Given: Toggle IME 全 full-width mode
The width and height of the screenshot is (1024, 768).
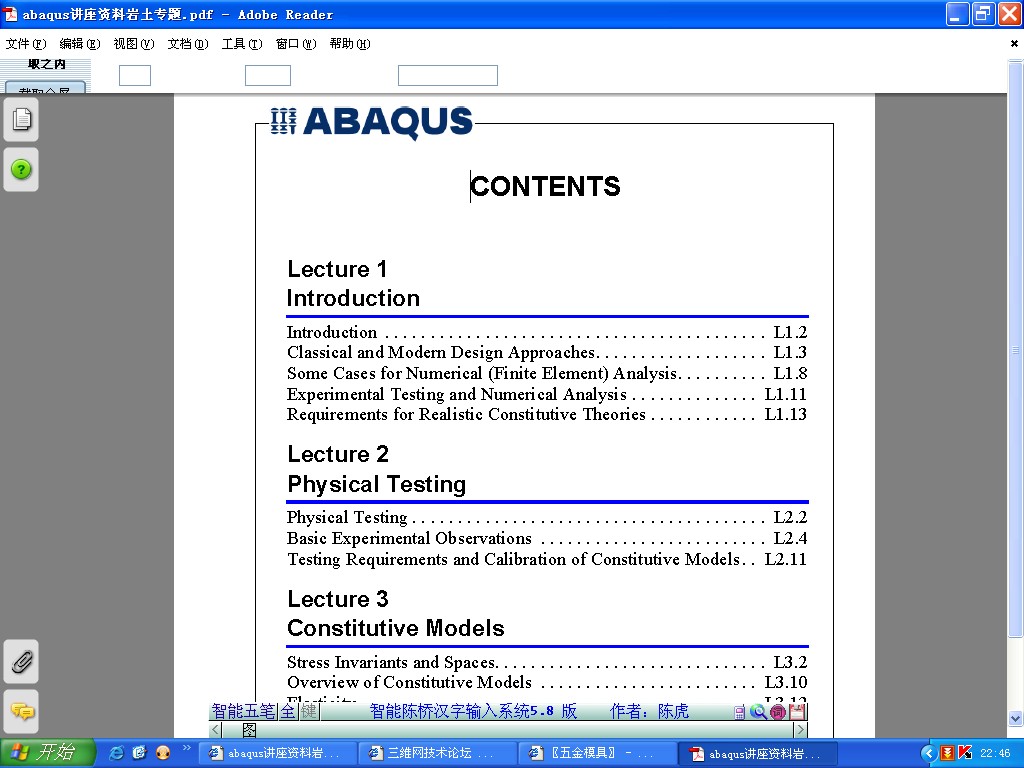Looking at the screenshot, I should (x=288, y=711).
